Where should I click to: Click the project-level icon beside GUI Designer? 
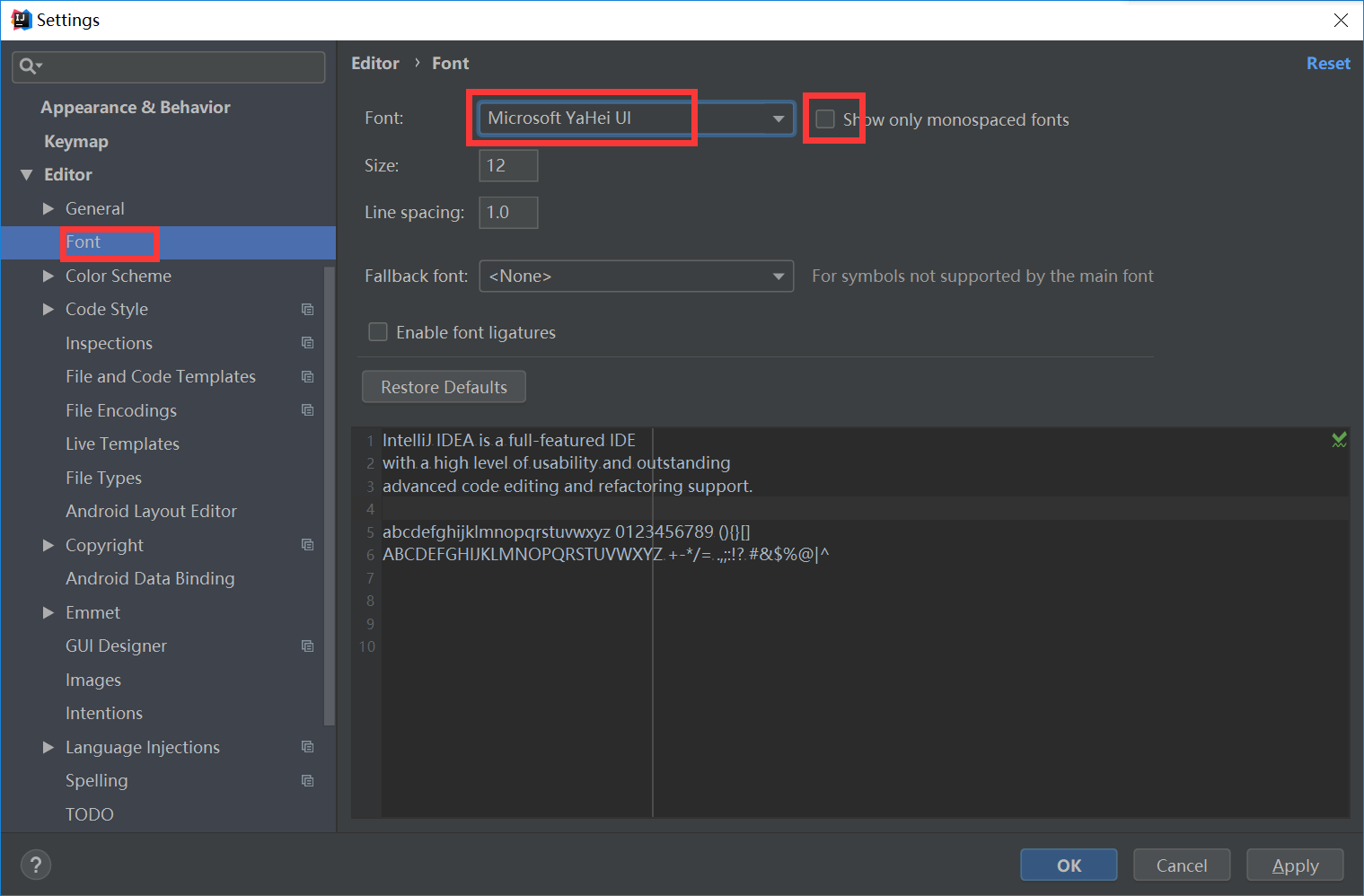point(308,646)
